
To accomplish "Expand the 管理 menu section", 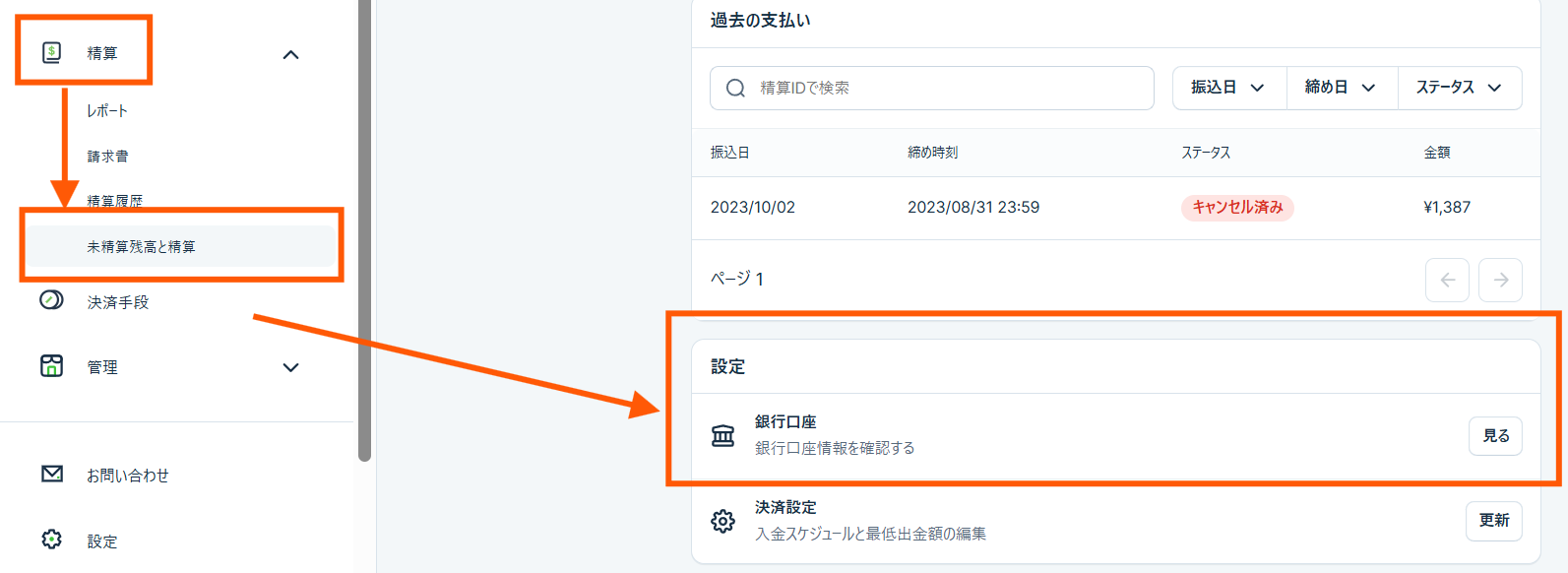I will [290, 367].
